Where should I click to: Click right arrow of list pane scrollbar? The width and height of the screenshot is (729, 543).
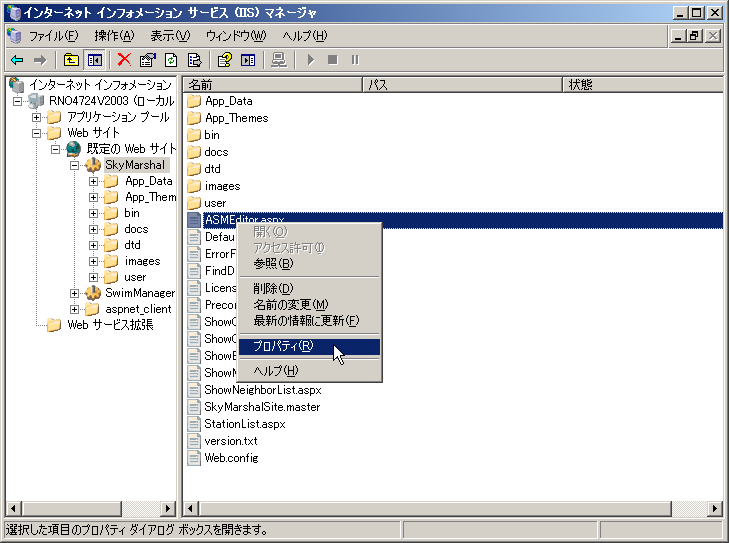click(x=715, y=509)
